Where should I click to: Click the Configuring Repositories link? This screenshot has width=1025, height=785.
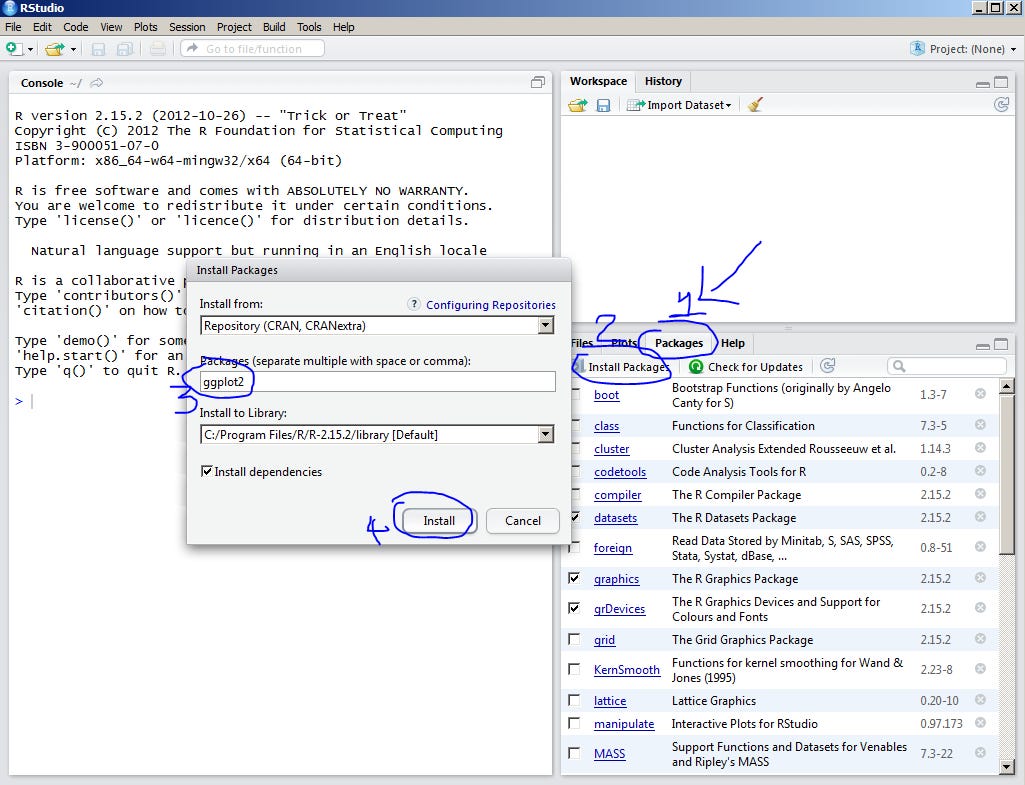pos(490,305)
